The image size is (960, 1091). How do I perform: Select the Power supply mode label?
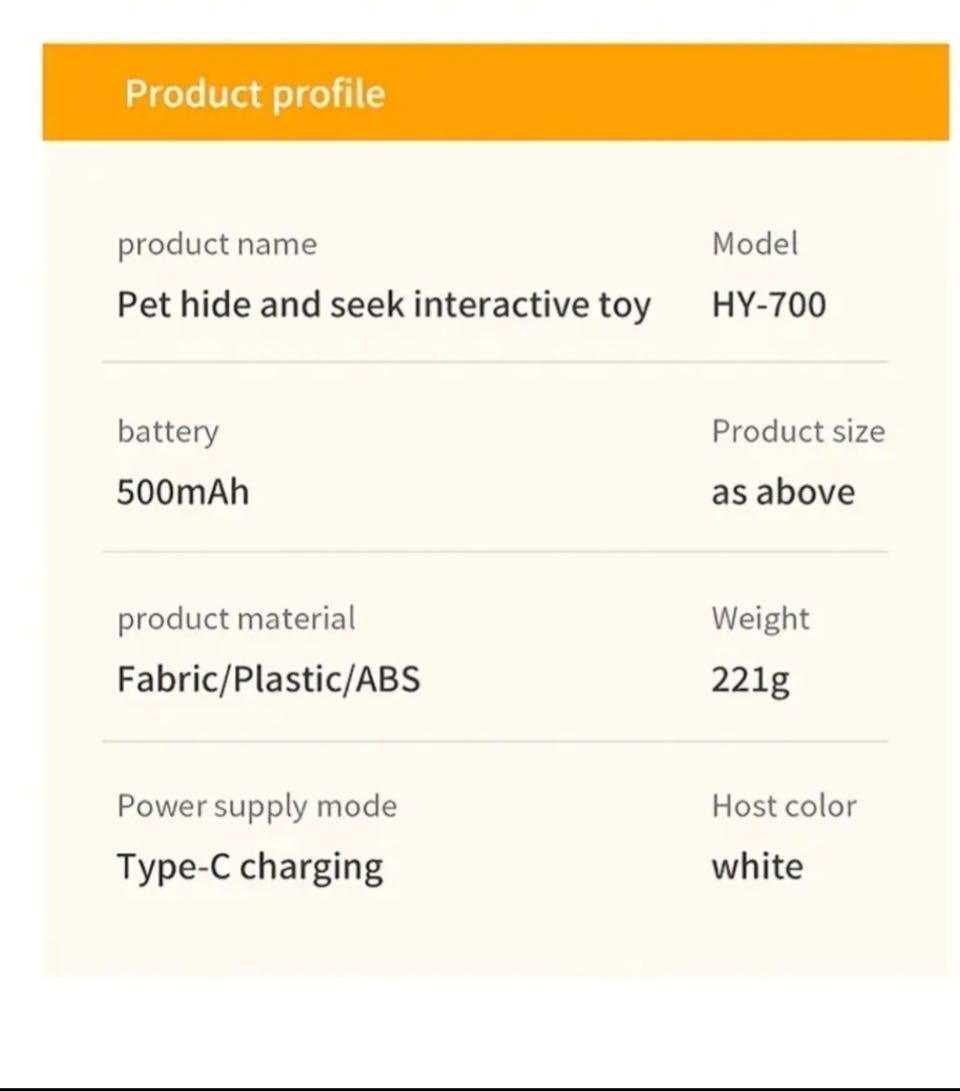(x=257, y=807)
